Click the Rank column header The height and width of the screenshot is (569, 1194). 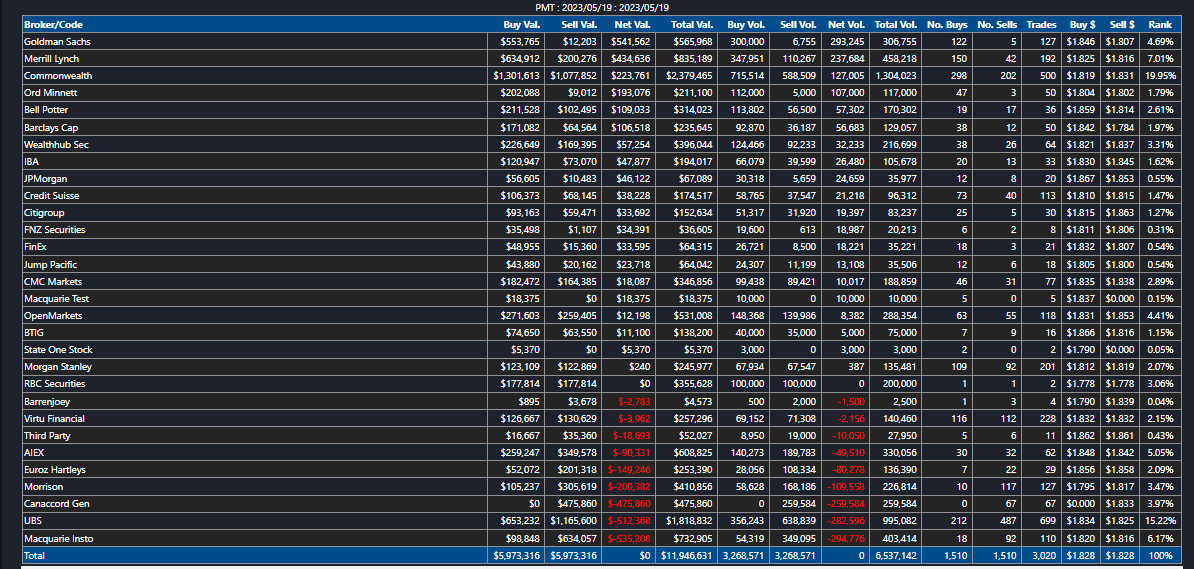pos(1160,24)
